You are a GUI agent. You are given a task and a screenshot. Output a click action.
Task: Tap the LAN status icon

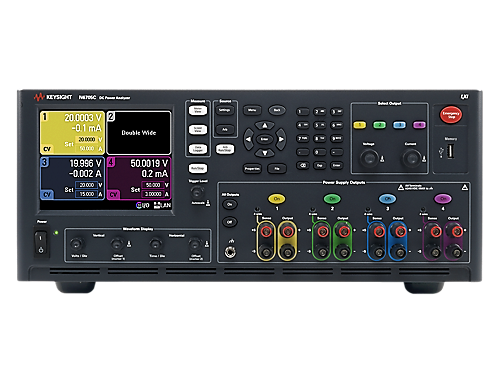[x=162, y=205]
